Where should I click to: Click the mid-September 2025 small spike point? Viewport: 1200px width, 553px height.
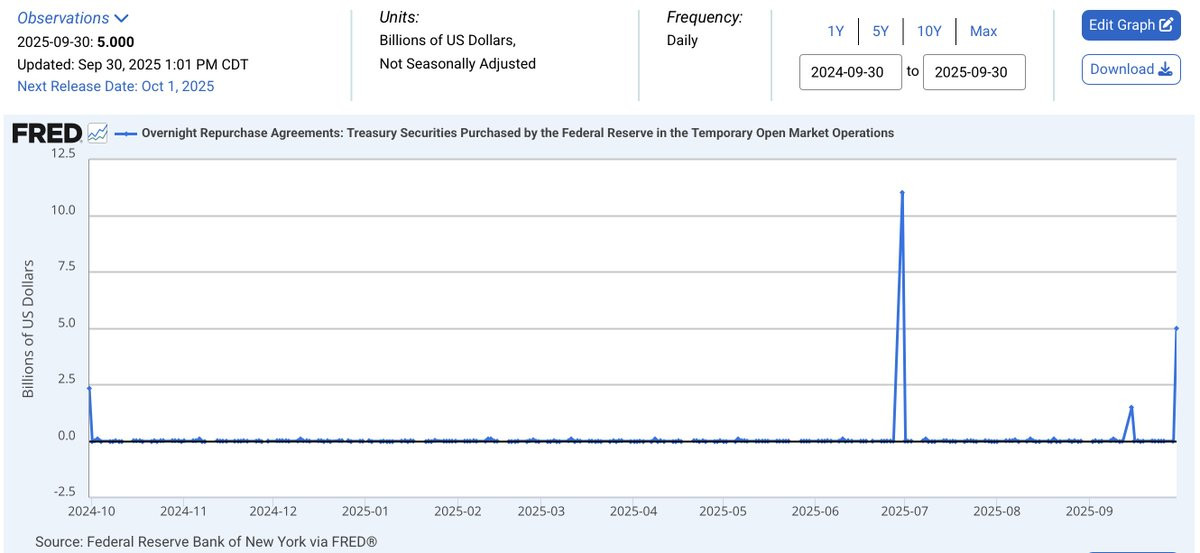tap(1131, 407)
